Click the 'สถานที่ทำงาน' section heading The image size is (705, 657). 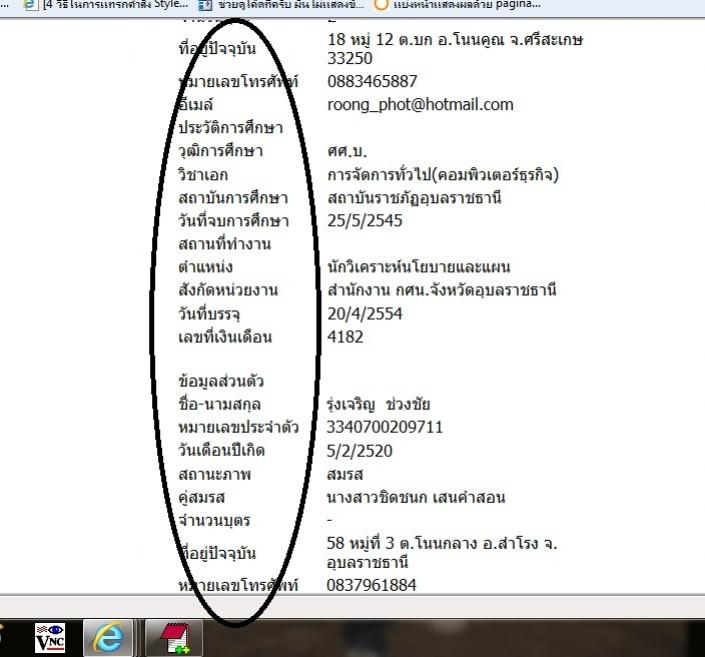point(224,244)
